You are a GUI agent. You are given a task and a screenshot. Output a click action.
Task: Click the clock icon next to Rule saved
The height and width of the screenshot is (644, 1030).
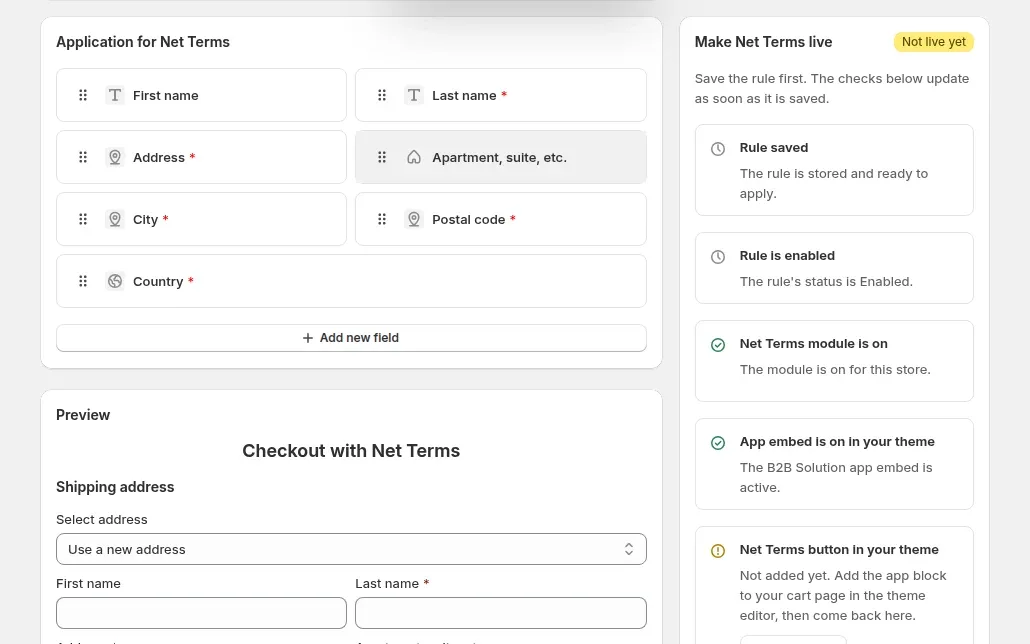(718, 149)
